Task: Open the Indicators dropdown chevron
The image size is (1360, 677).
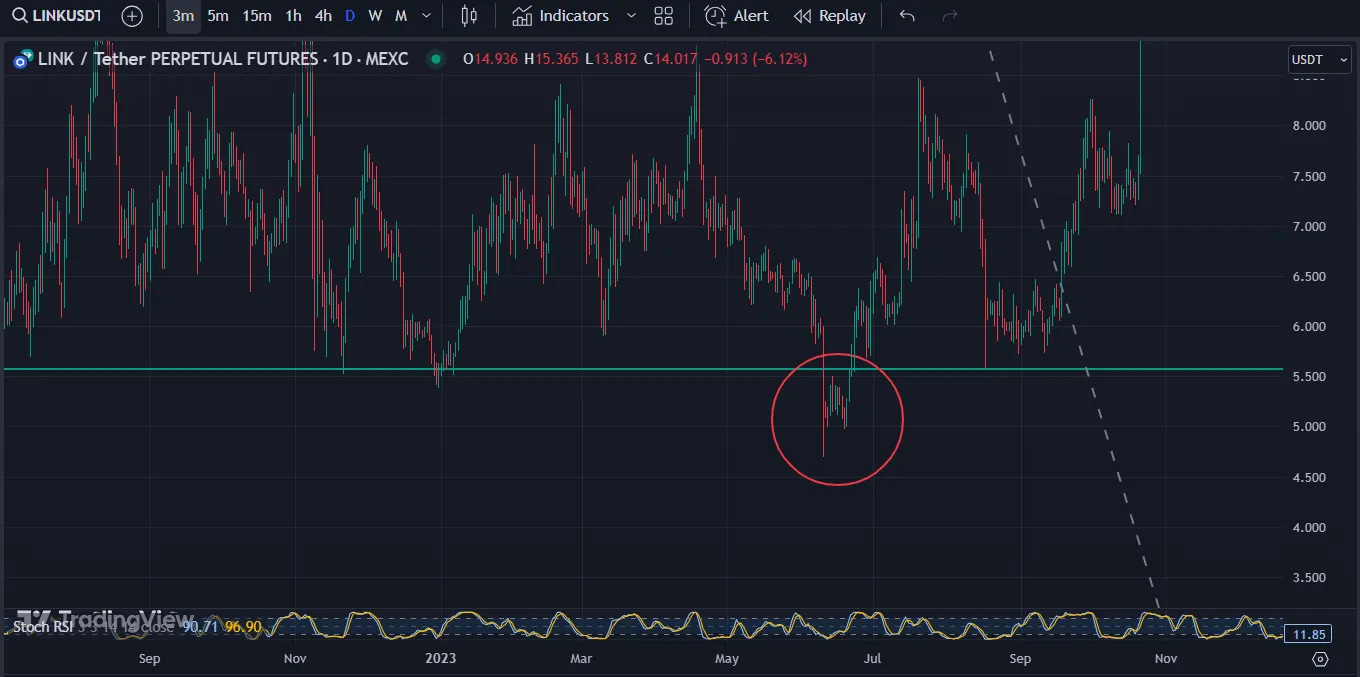Action: [630, 16]
